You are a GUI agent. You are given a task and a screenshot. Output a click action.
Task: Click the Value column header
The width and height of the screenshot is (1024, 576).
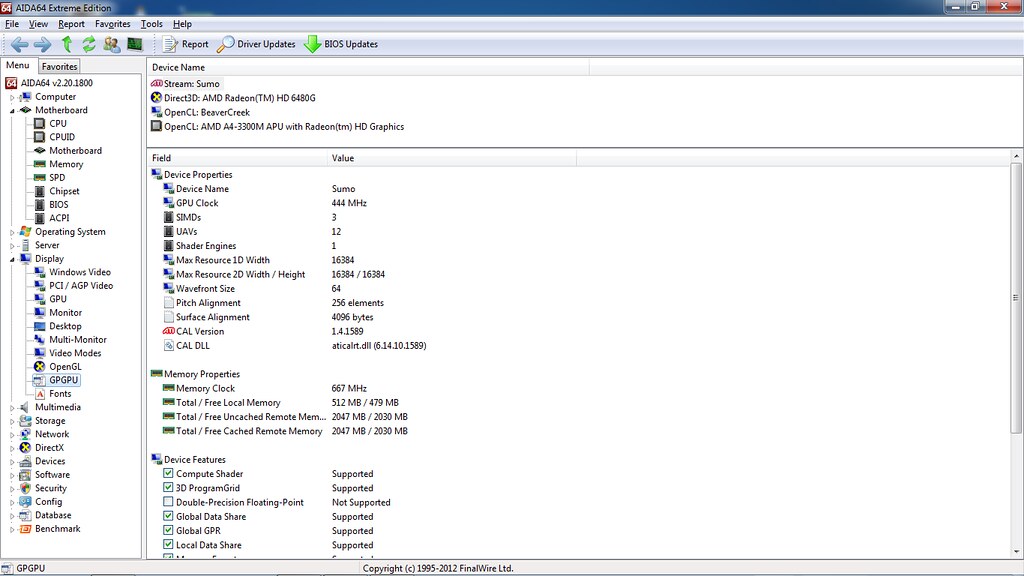[x=452, y=158]
